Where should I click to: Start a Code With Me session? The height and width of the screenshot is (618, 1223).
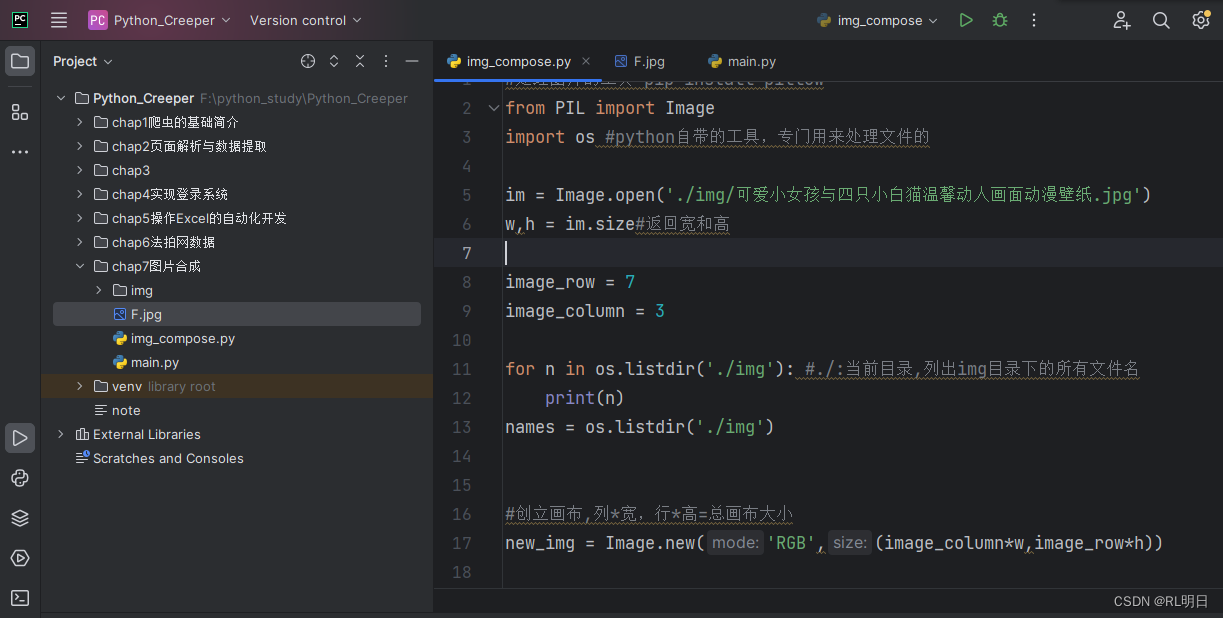[1122, 19]
